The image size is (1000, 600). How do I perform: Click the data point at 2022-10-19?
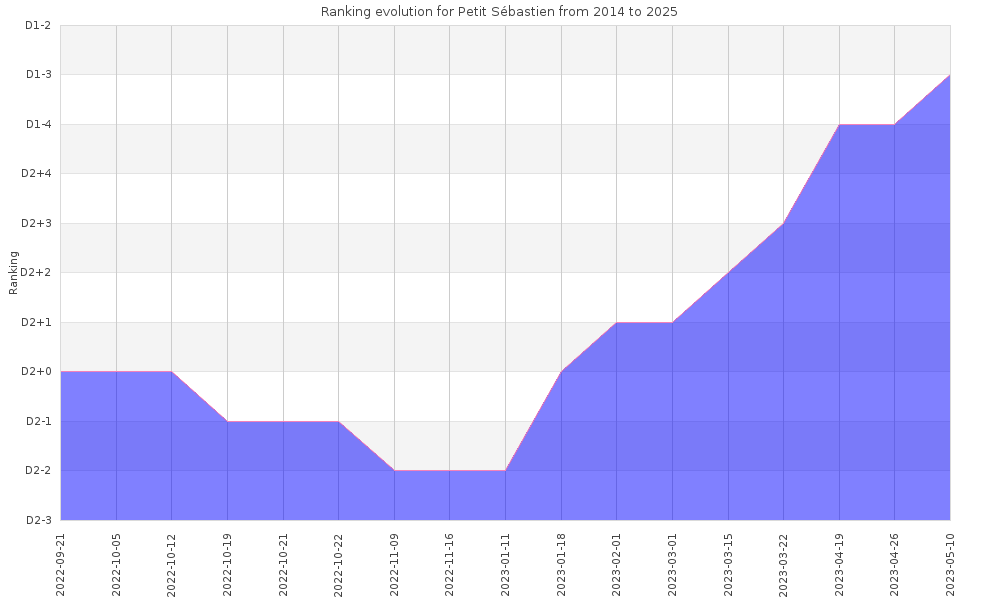click(227, 421)
